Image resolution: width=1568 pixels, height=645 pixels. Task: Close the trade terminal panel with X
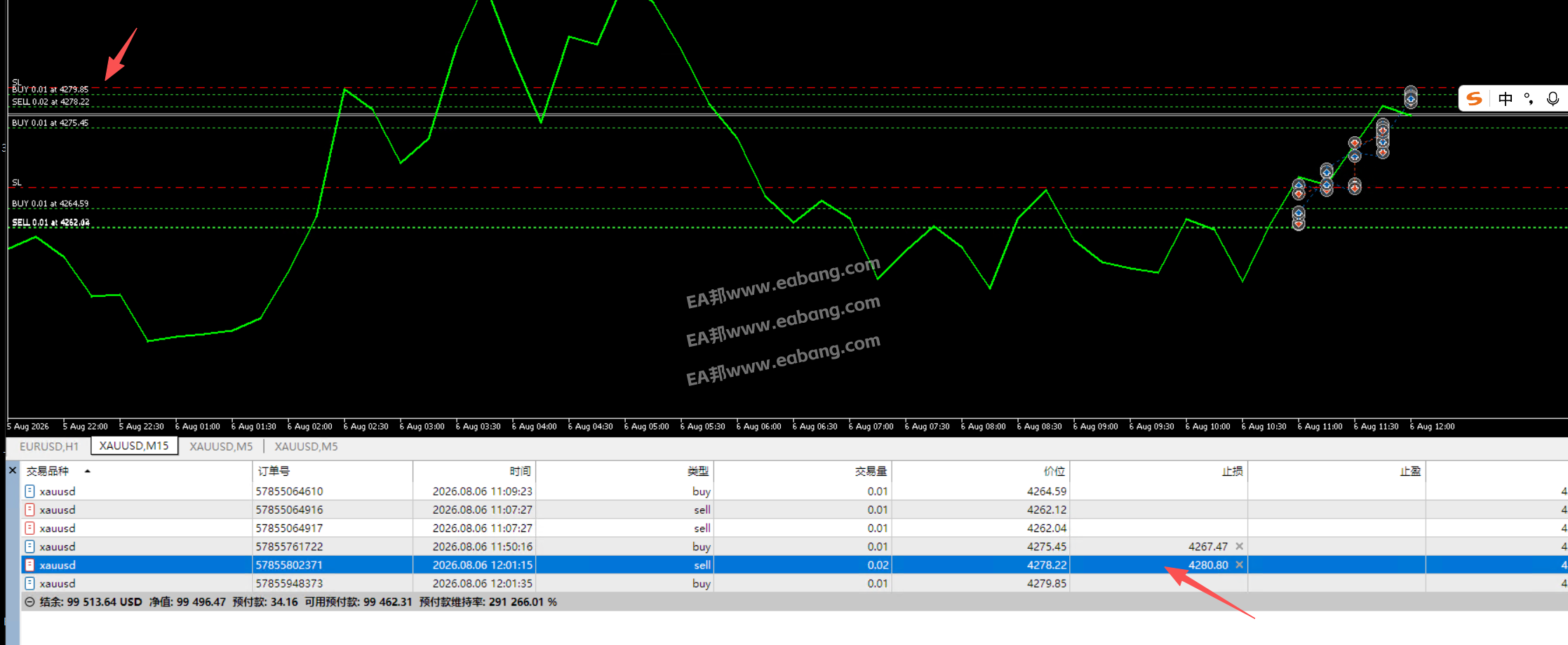tap(12, 470)
